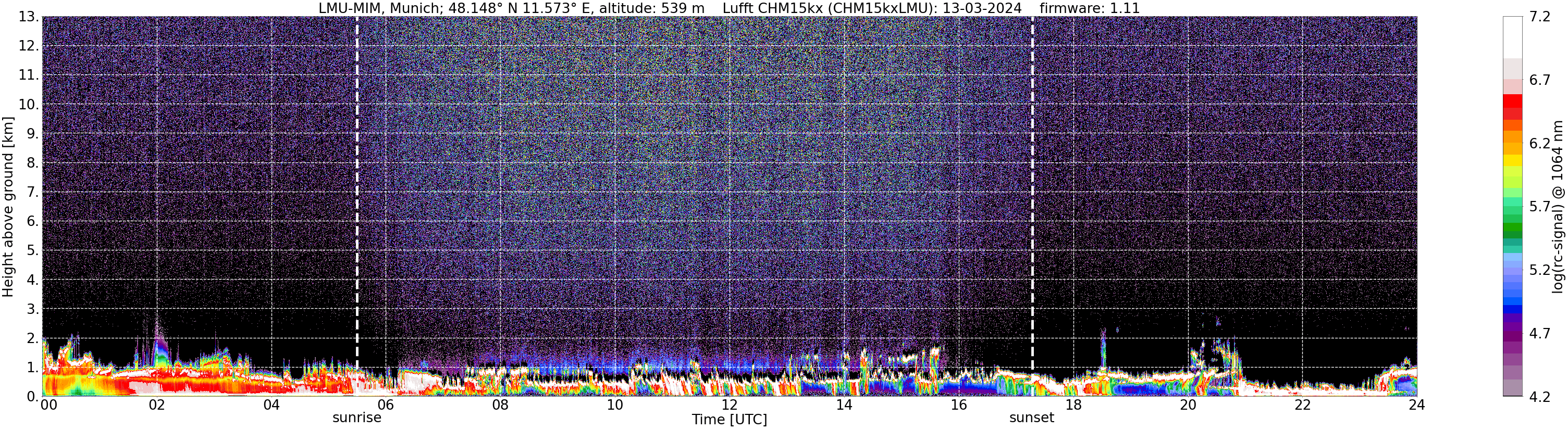
Task: Click the colorbar tick label '6.2'
Action: (x=1539, y=144)
